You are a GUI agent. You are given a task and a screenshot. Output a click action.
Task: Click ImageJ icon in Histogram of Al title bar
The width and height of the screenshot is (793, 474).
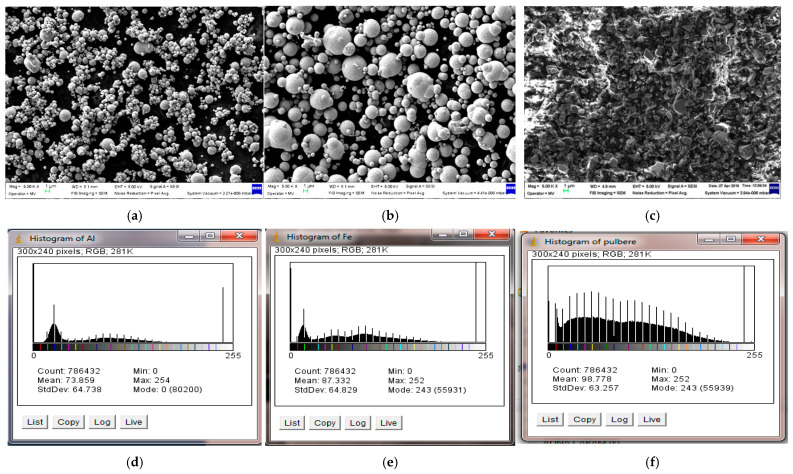[x=19, y=238]
